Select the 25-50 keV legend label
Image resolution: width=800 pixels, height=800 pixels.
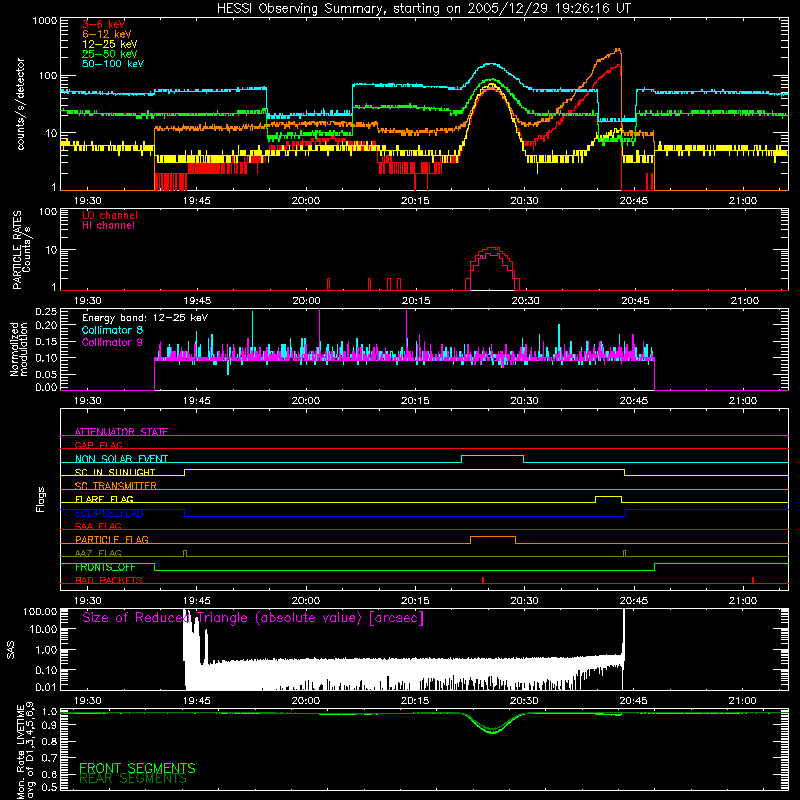(x=109, y=54)
